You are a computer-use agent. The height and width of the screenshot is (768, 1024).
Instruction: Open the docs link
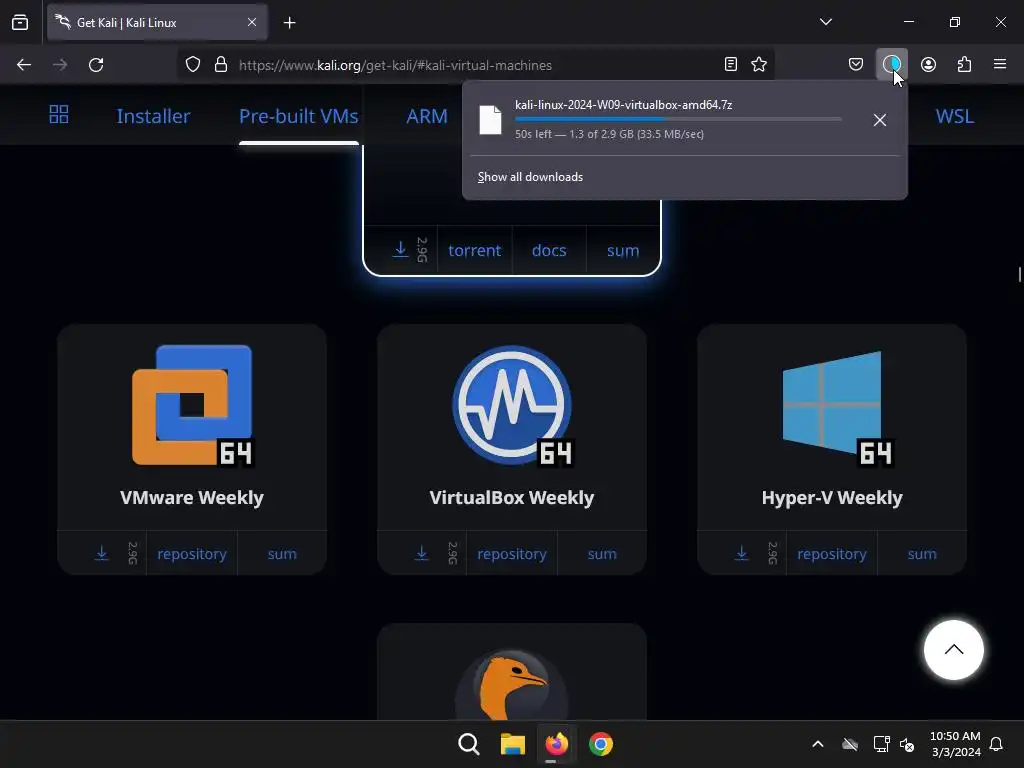(x=549, y=251)
